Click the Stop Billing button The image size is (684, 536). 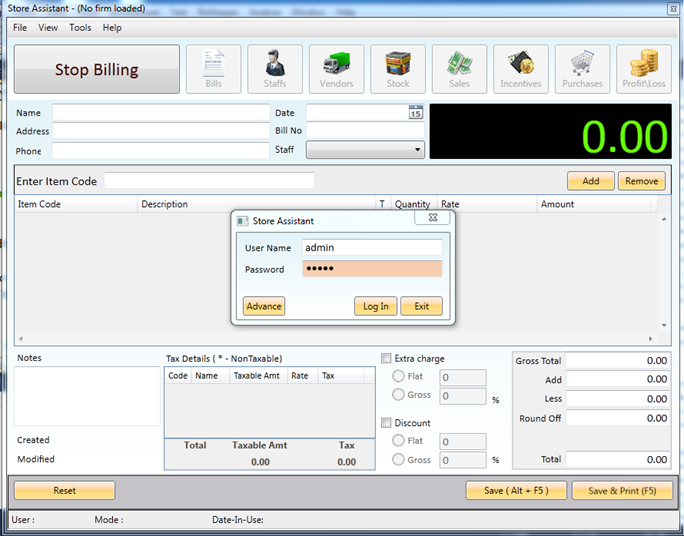coord(97,69)
